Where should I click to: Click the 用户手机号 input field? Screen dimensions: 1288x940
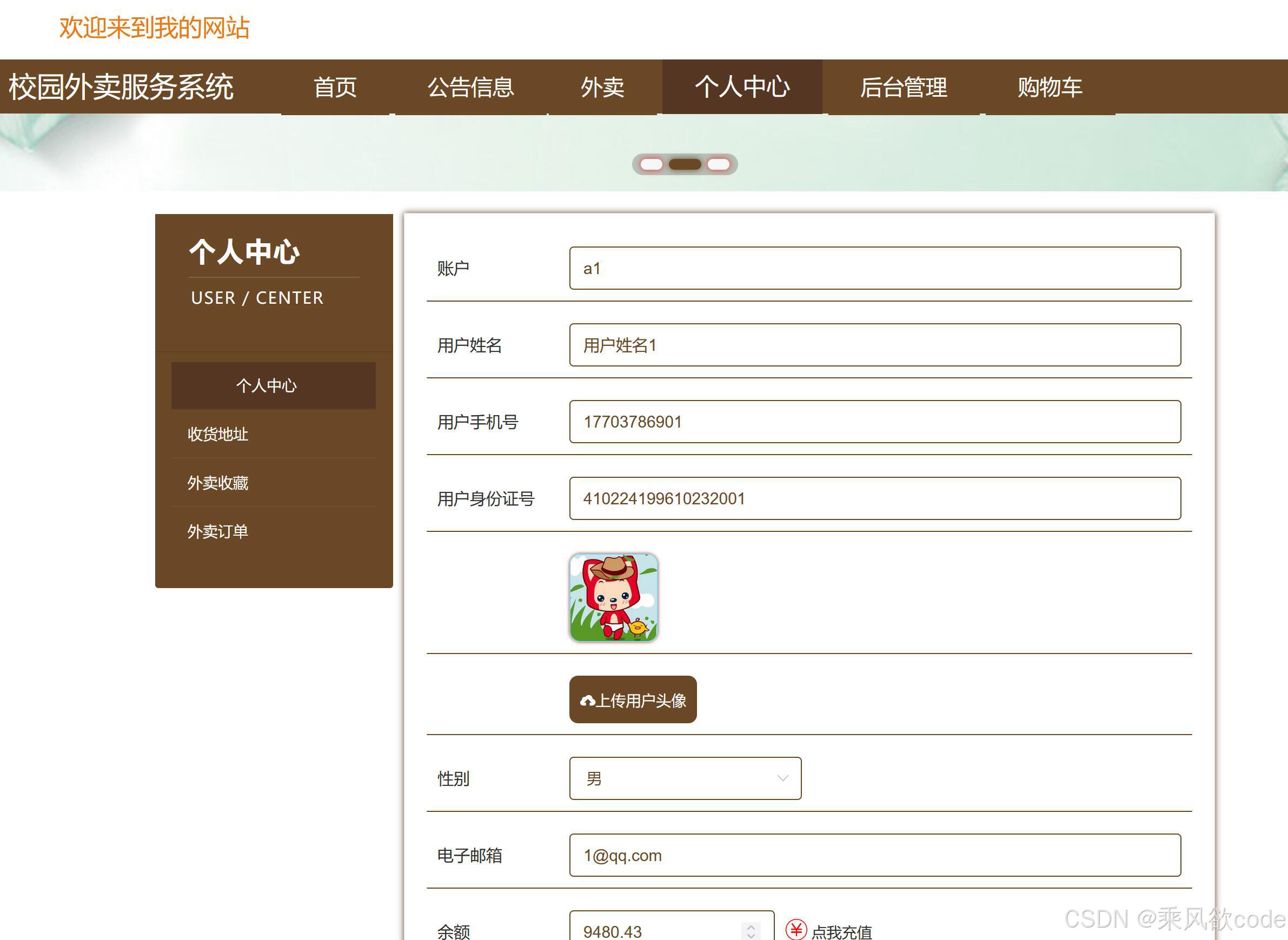point(874,422)
